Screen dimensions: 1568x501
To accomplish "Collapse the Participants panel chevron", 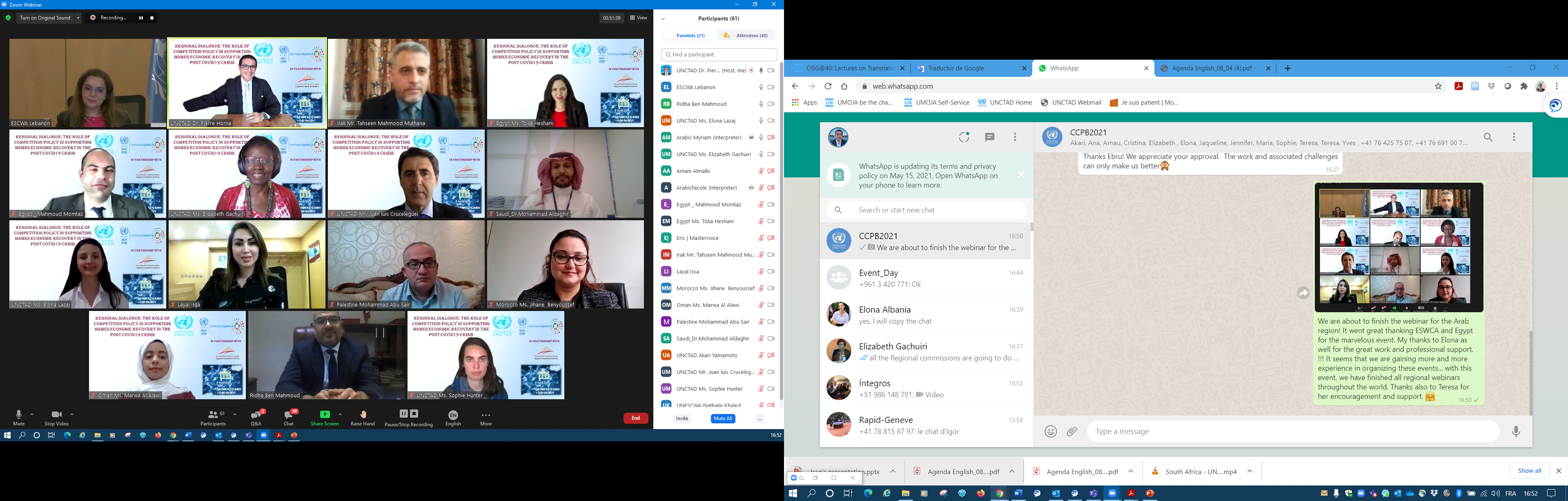I will tap(663, 19).
